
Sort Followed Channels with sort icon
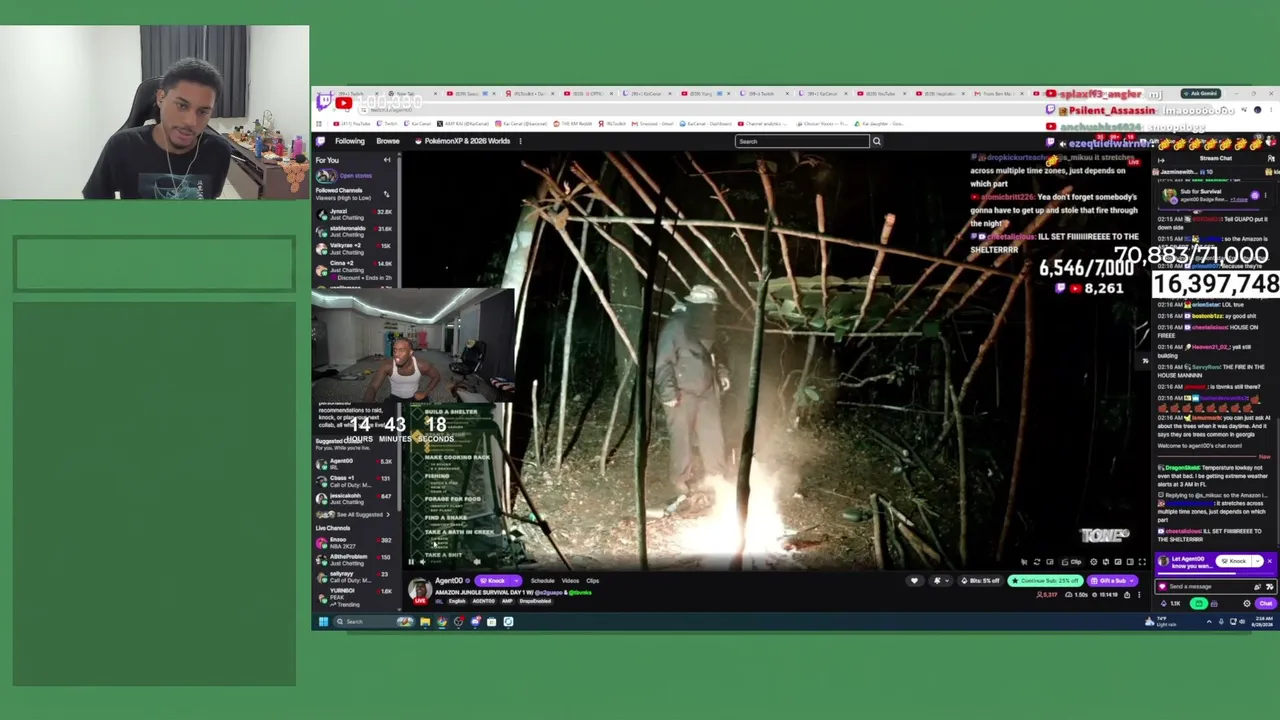[387, 193]
